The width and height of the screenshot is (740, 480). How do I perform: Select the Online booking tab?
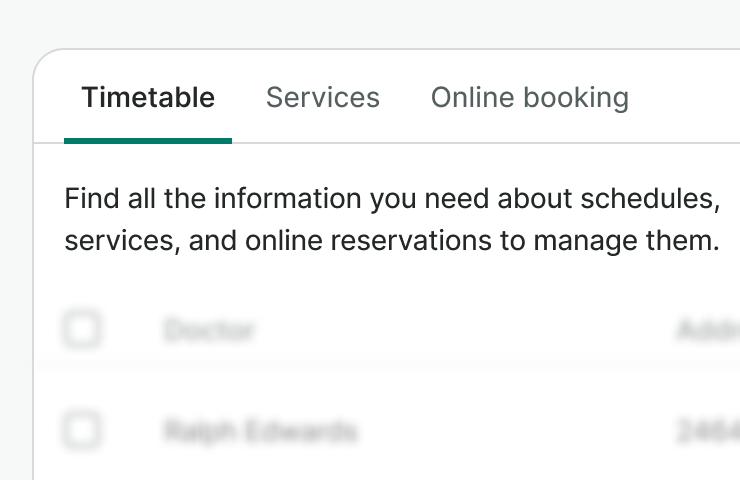click(529, 98)
